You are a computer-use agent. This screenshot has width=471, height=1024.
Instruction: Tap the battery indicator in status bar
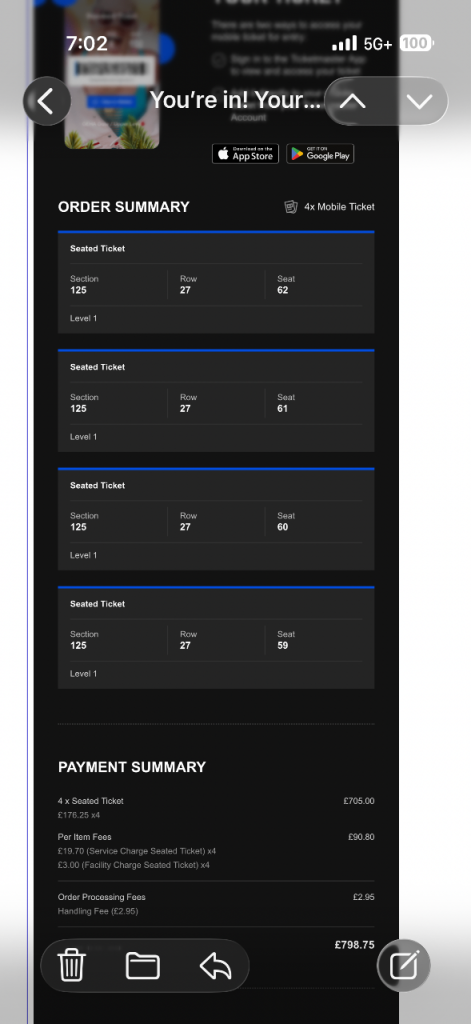(x=416, y=44)
